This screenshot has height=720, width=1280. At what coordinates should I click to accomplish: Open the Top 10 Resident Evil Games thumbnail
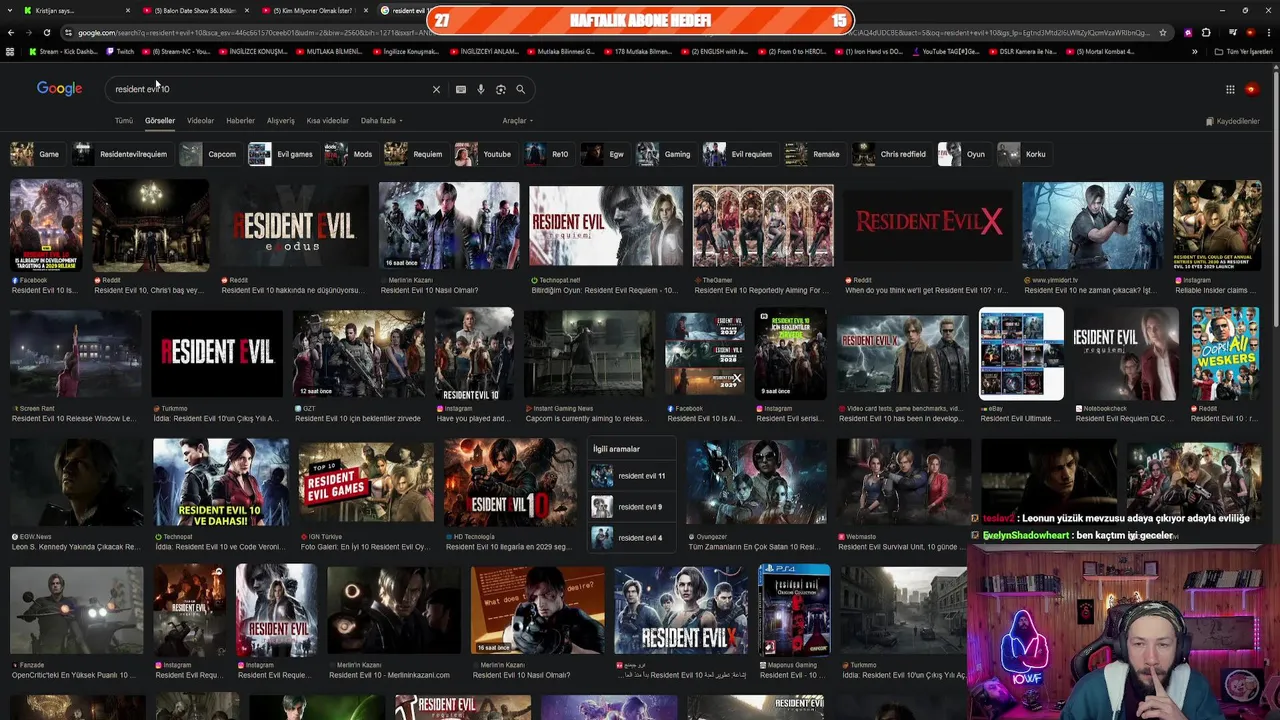click(366, 482)
